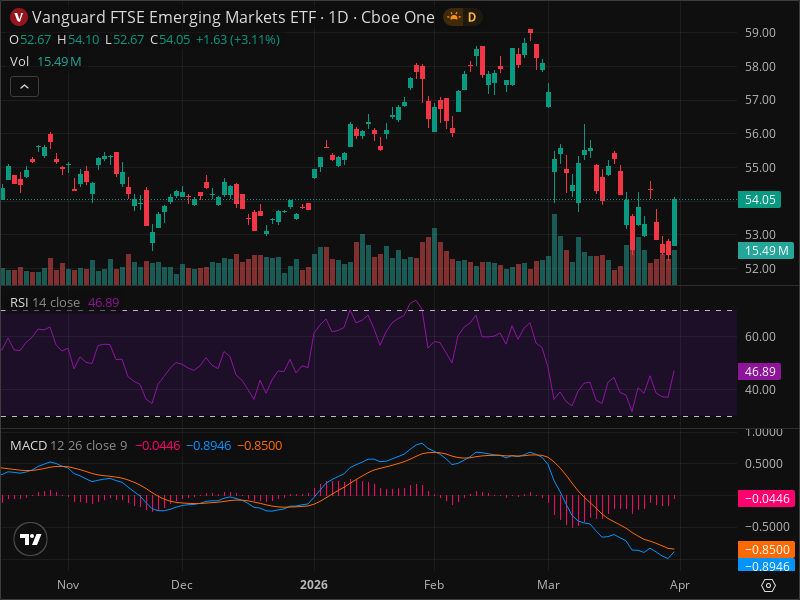This screenshot has height=600, width=800.
Task: Click the Mar label on time axis
Action: [x=548, y=585]
